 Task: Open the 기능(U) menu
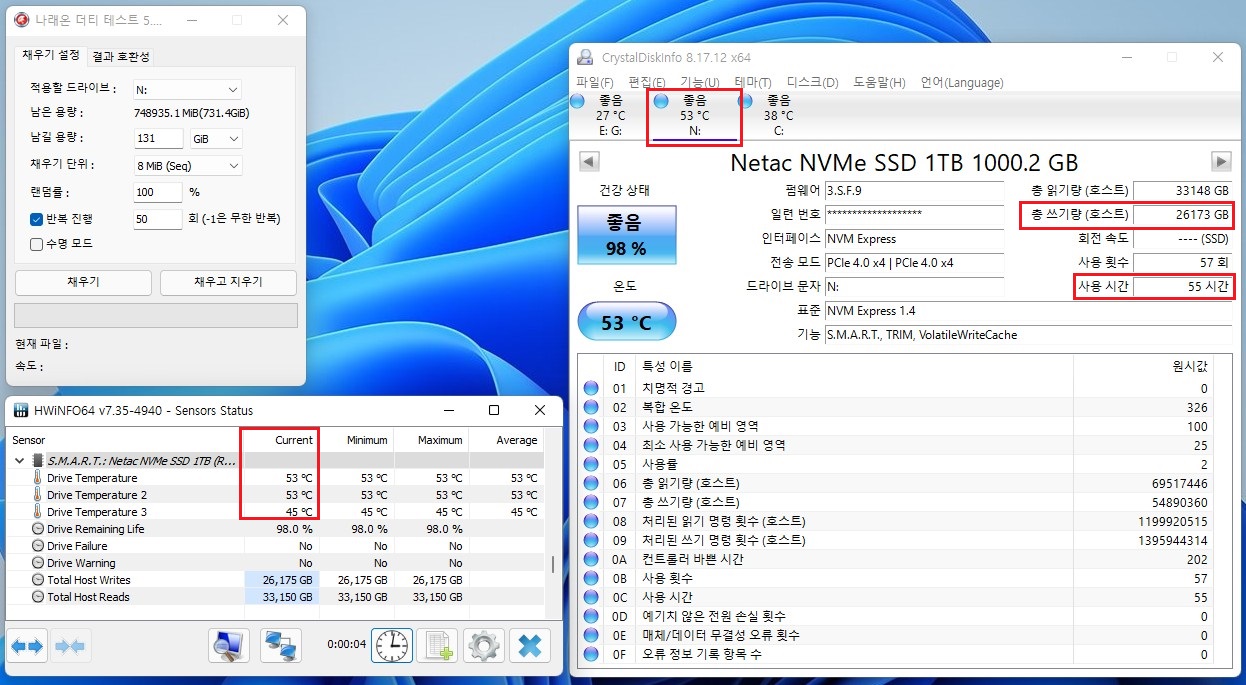[x=699, y=82]
